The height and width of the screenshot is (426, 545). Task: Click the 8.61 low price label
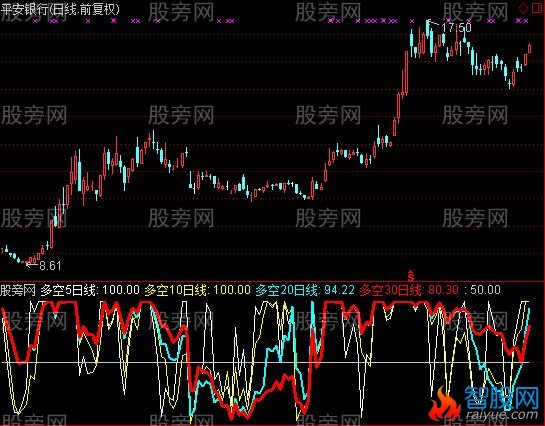point(50,266)
